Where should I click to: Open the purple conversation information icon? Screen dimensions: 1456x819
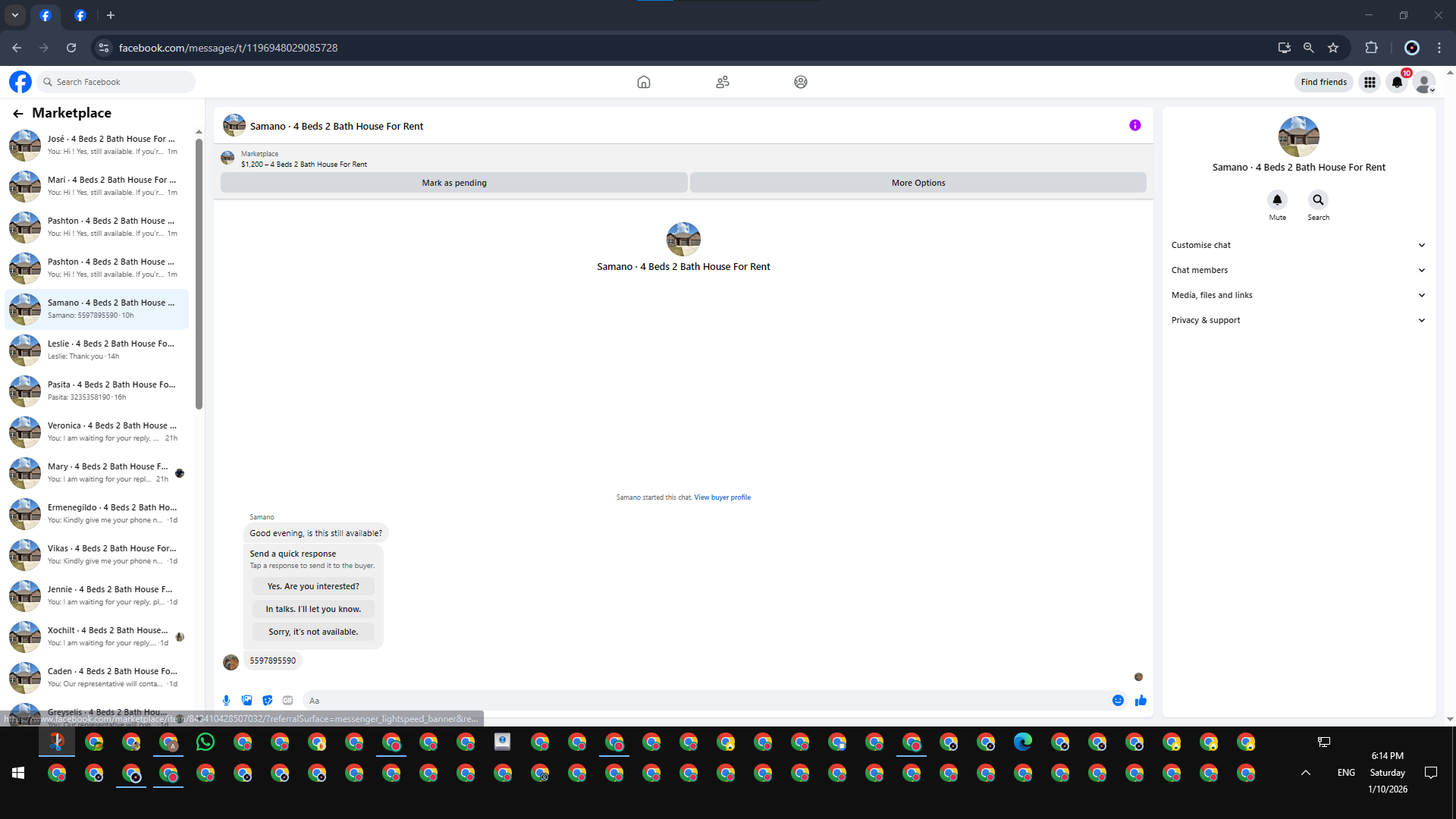point(1134,126)
